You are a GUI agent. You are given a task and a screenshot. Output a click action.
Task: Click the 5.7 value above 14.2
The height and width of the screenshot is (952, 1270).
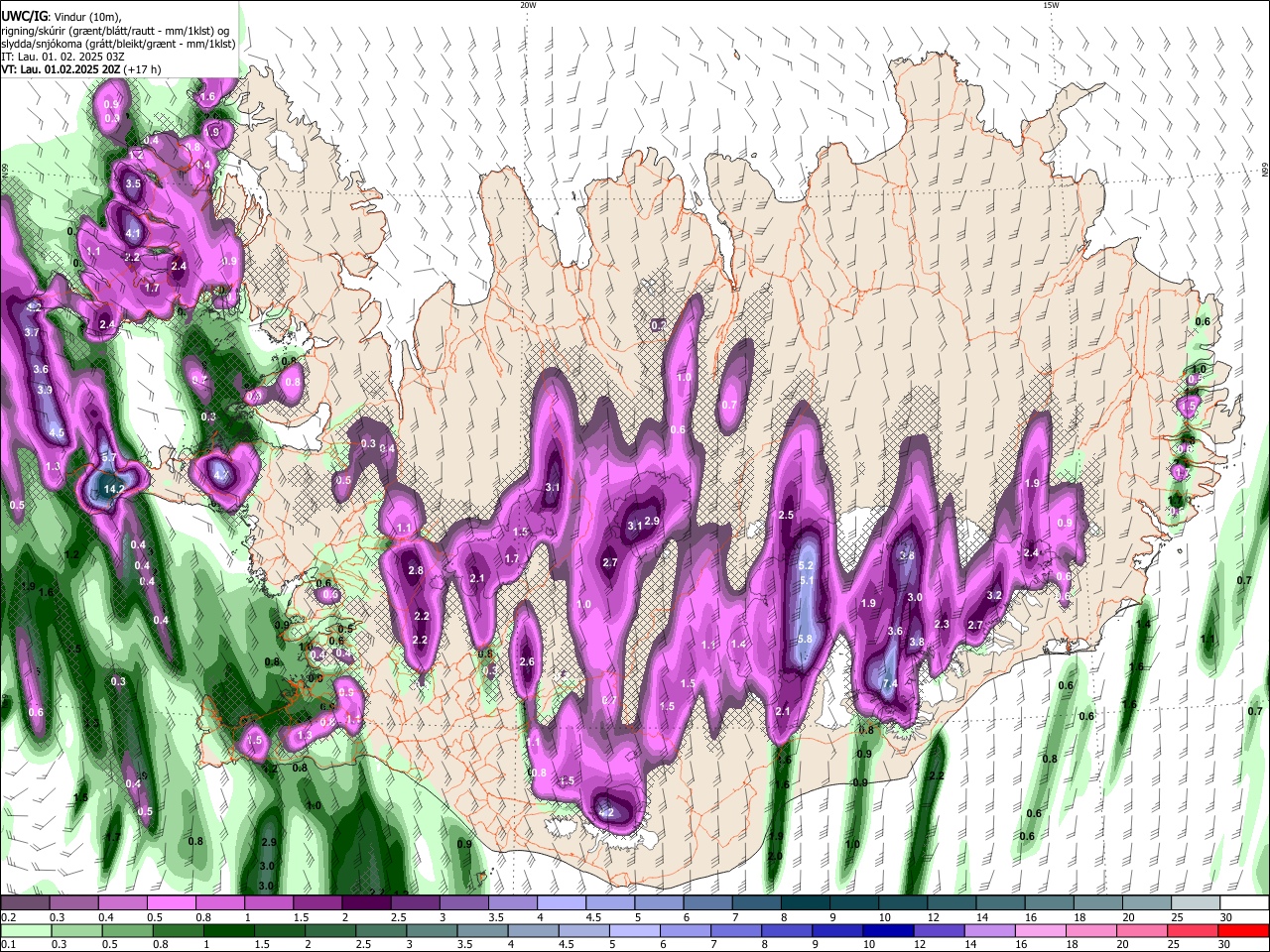pyautogui.click(x=109, y=458)
